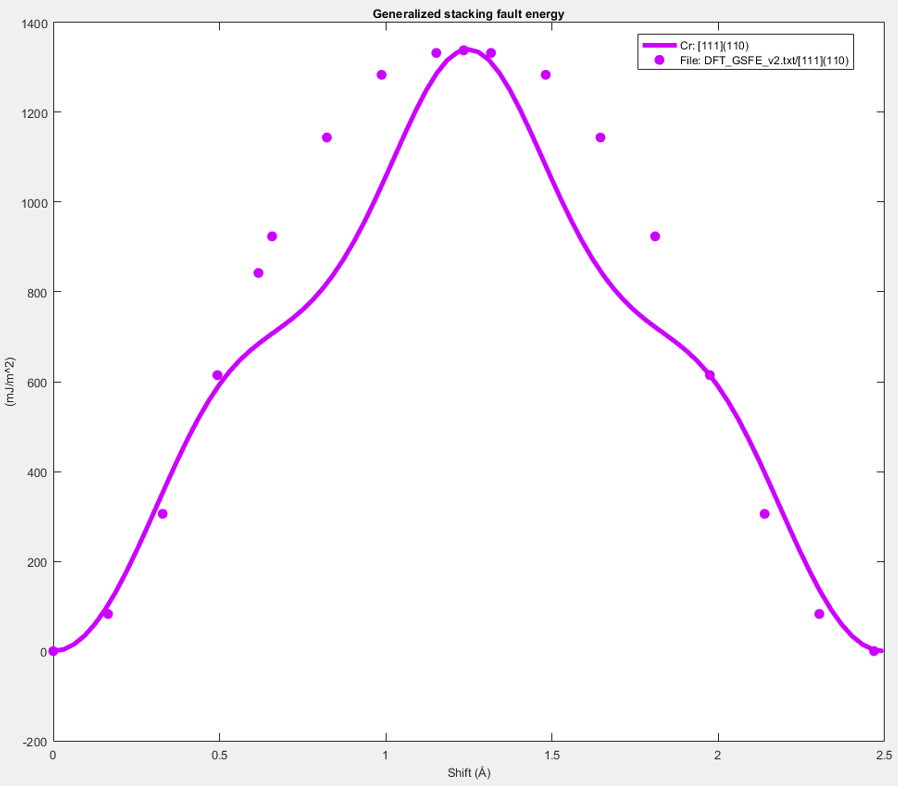Click the 'Generalized stacking fault energy' title
Screen dimensions: 898x786
(x=468, y=13)
